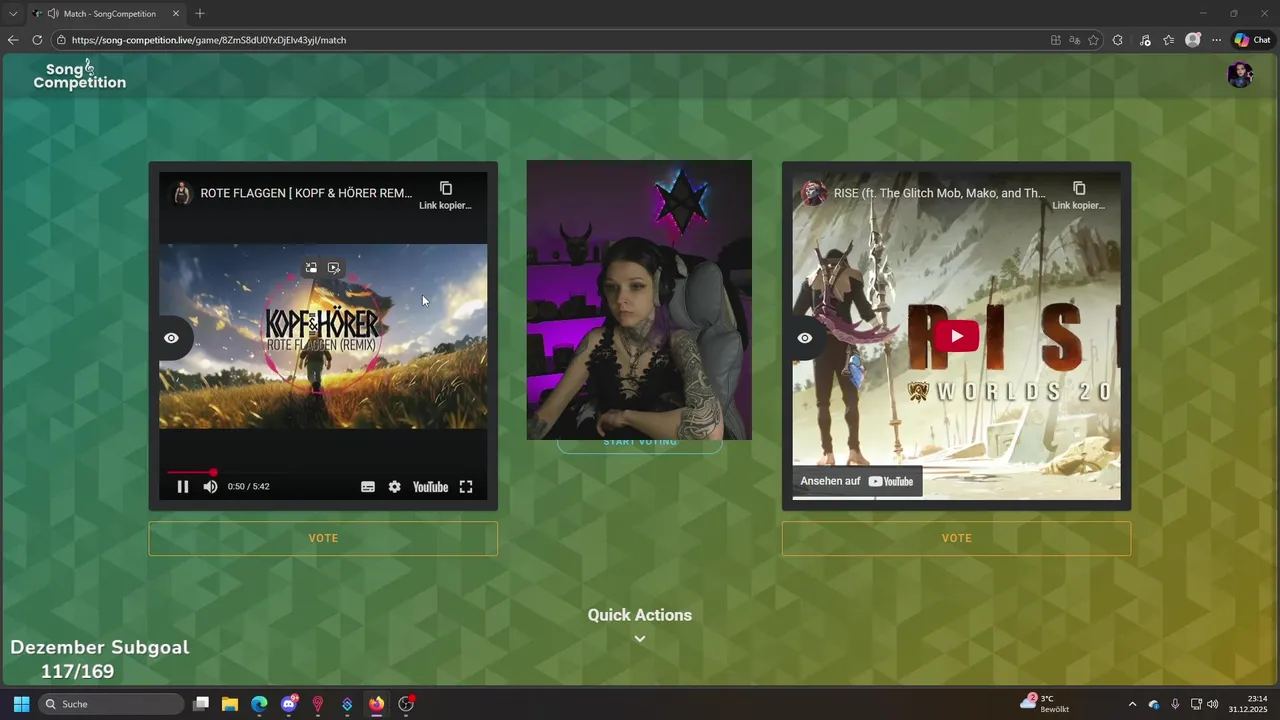The image size is (1280, 720).
Task: Mute the left YouTube player volume
Action: click(210, 487)
